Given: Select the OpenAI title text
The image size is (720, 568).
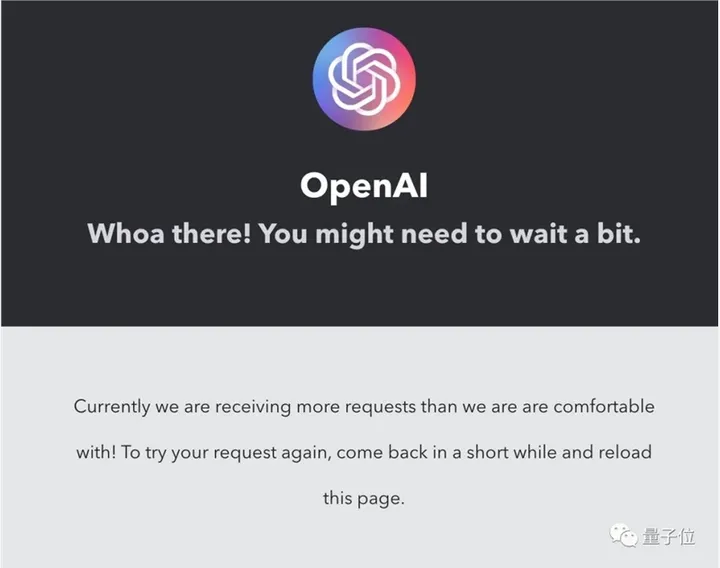Looking at the screenshot, I should coord(364,186).
